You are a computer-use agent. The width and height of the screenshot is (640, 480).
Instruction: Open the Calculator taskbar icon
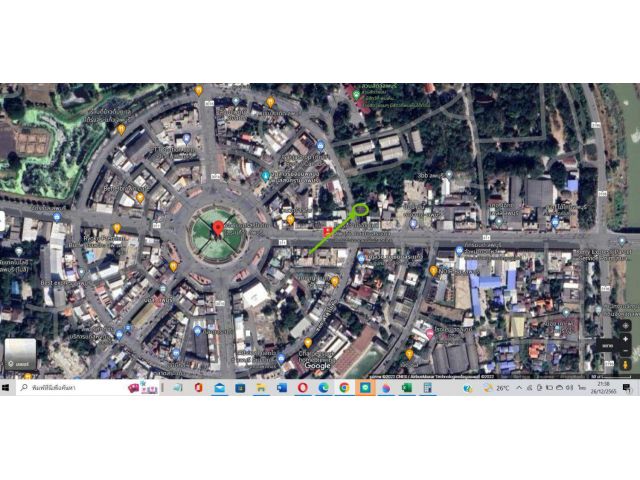pos(427,388)
